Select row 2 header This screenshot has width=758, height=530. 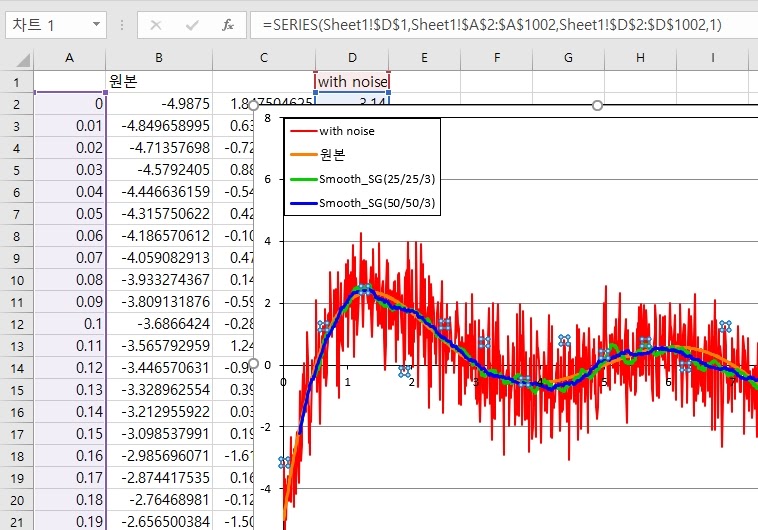(16, 104)
